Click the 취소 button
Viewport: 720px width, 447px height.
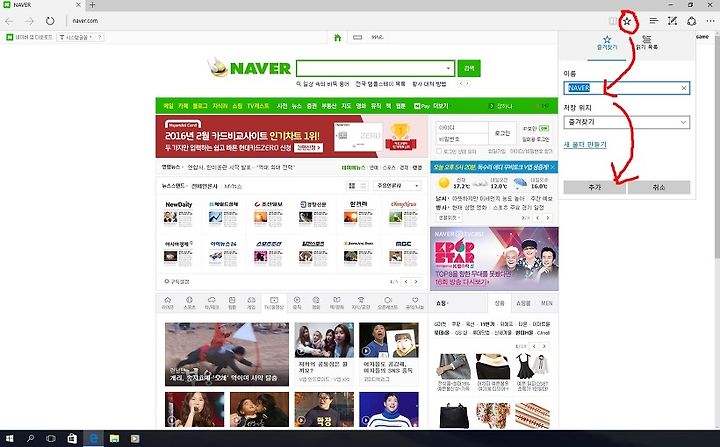pos(659,187)
